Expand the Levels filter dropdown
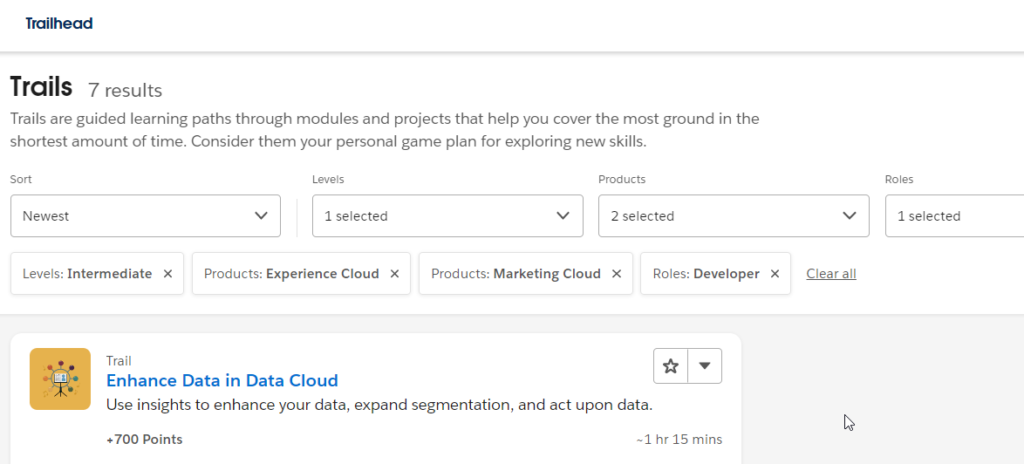 tap(447, 216)
